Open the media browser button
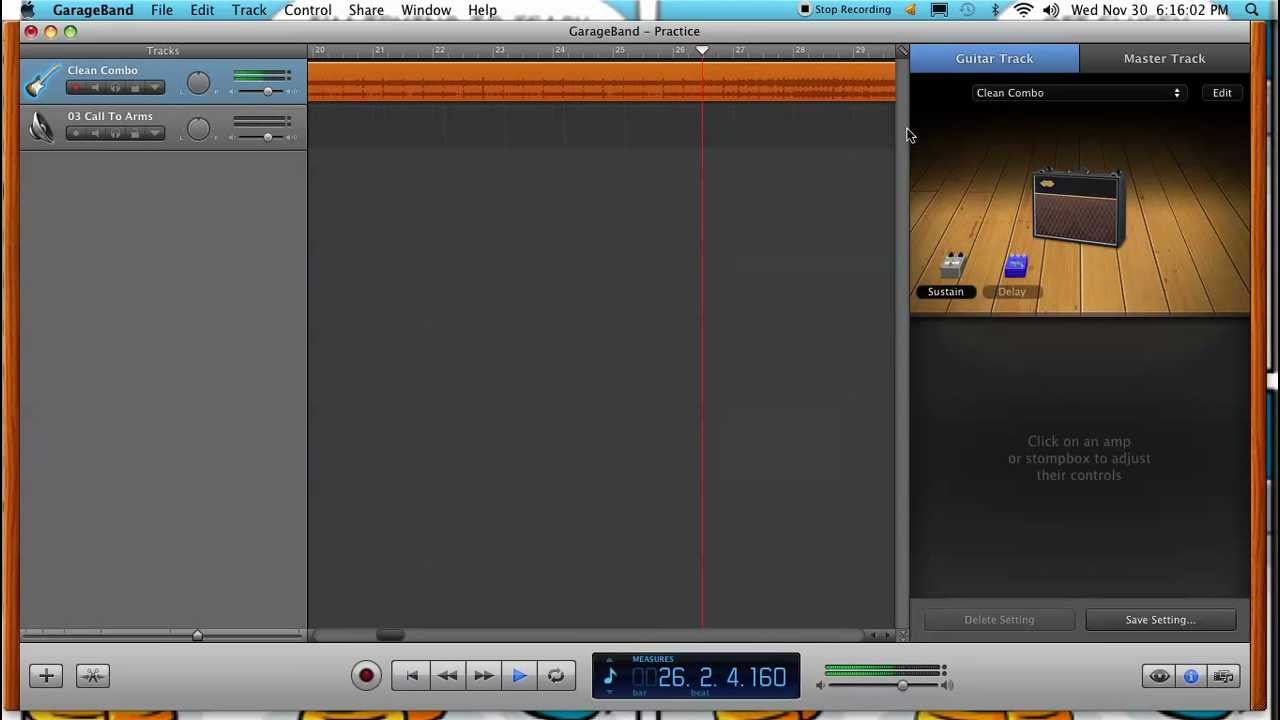Image resolution: width=1280 pixels, height=720 pixels. [1223, 676]
